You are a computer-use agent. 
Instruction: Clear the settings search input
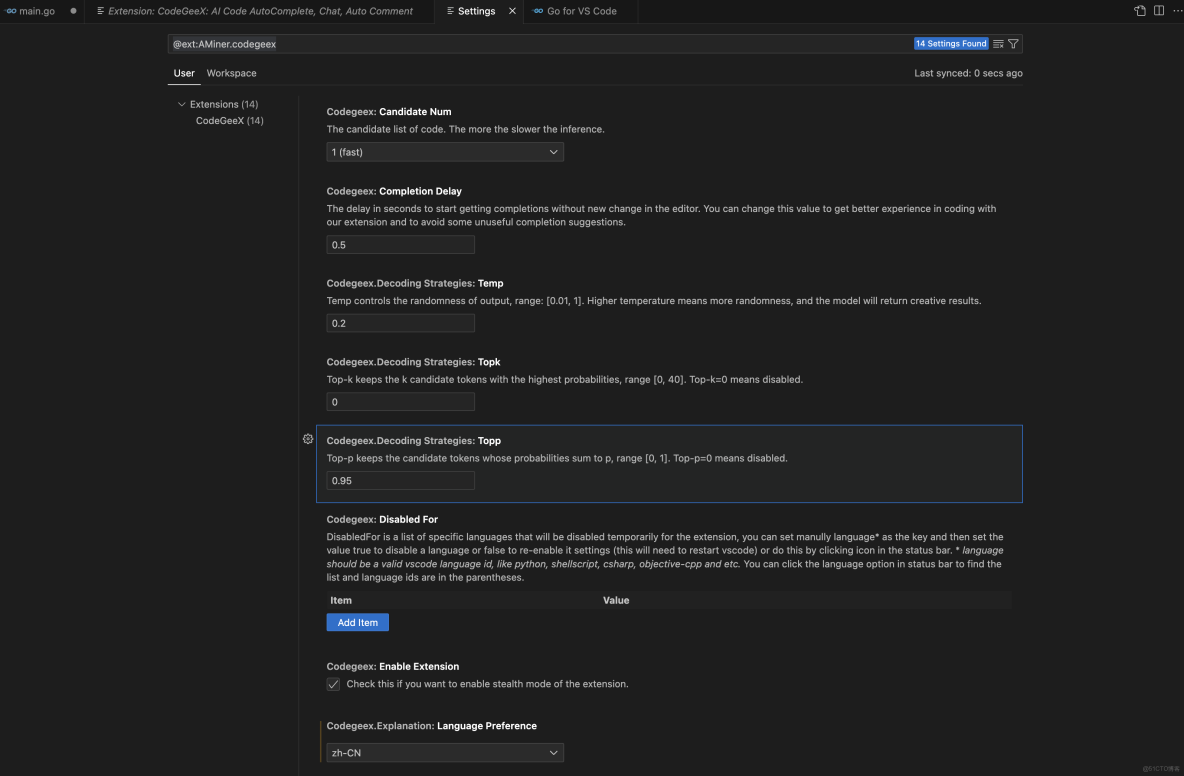(x=997, y=44)
